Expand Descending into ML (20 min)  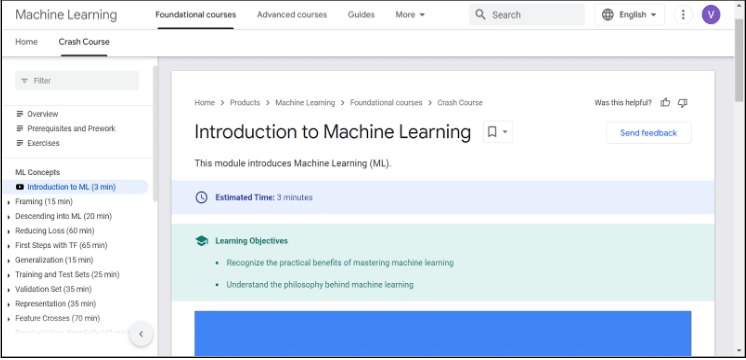[9, 217]
